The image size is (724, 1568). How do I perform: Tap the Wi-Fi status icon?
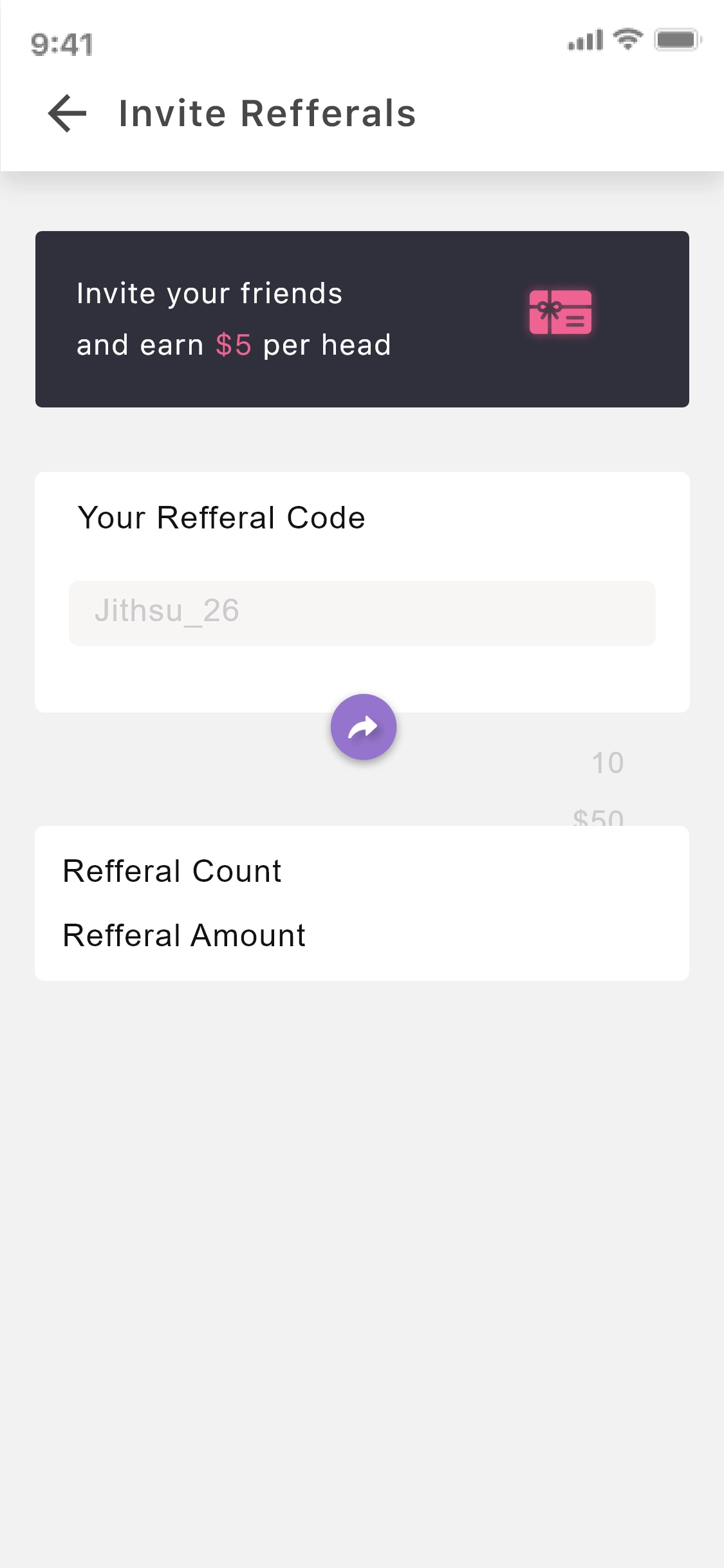click(628, 39)
